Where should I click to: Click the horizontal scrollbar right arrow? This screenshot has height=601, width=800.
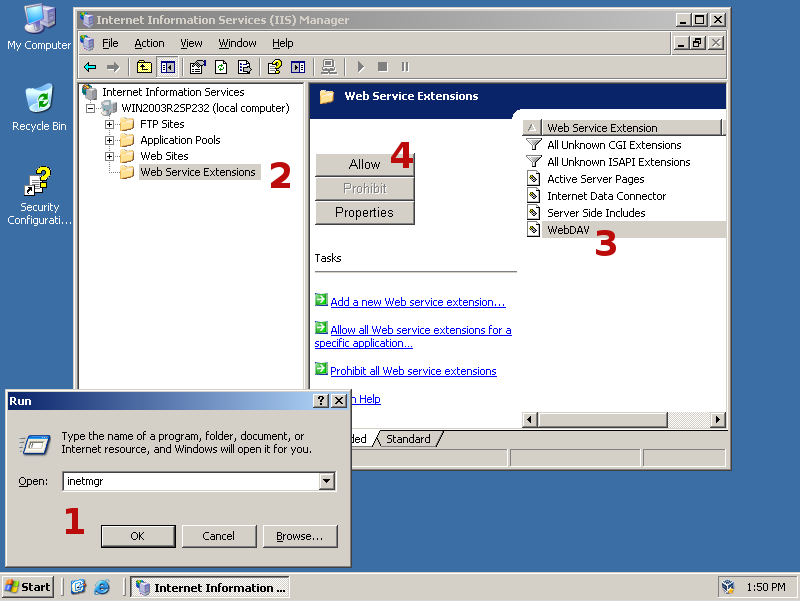tap(718, 419)
